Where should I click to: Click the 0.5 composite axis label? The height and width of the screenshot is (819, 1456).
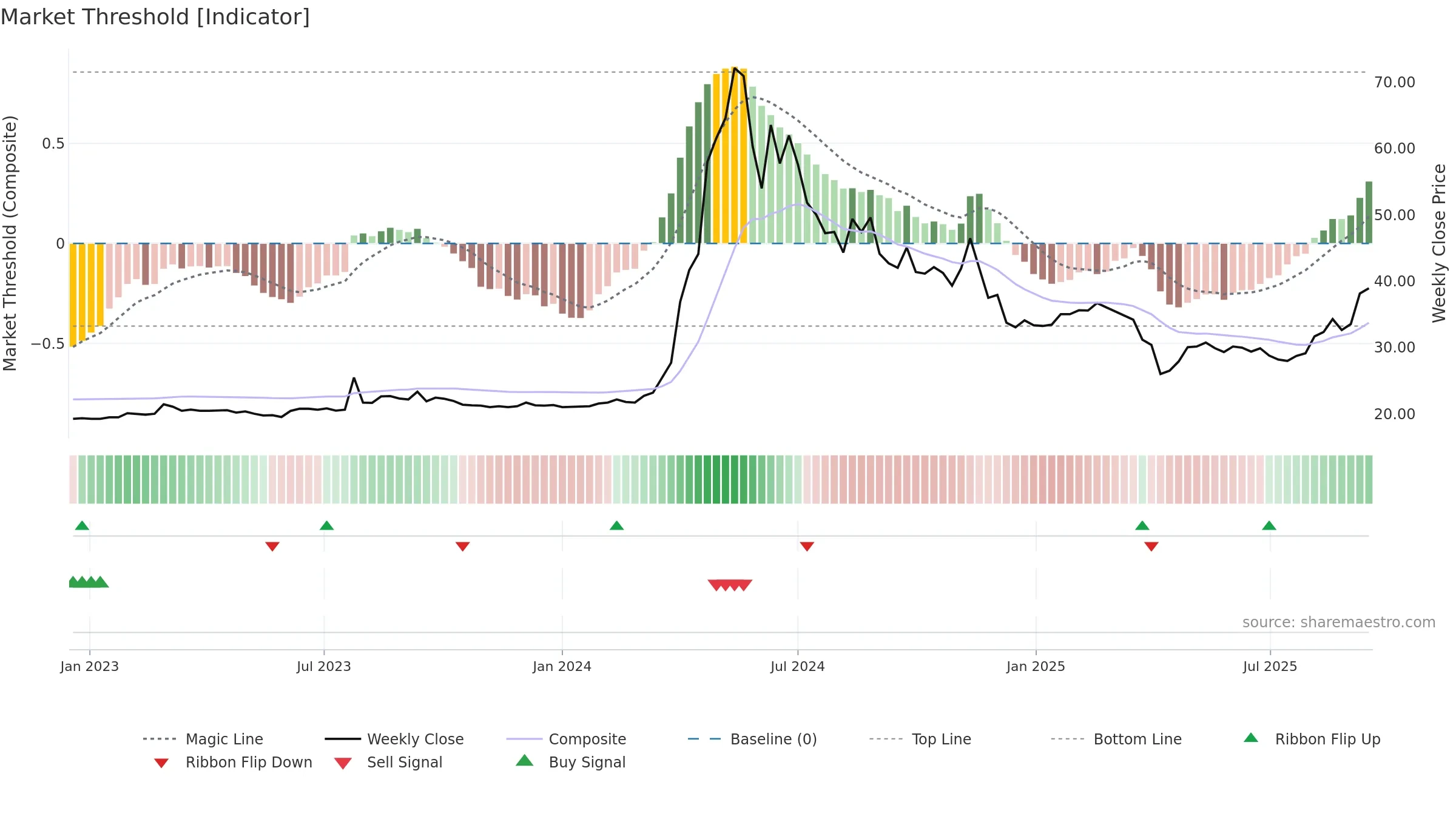[x=53, y=143]
